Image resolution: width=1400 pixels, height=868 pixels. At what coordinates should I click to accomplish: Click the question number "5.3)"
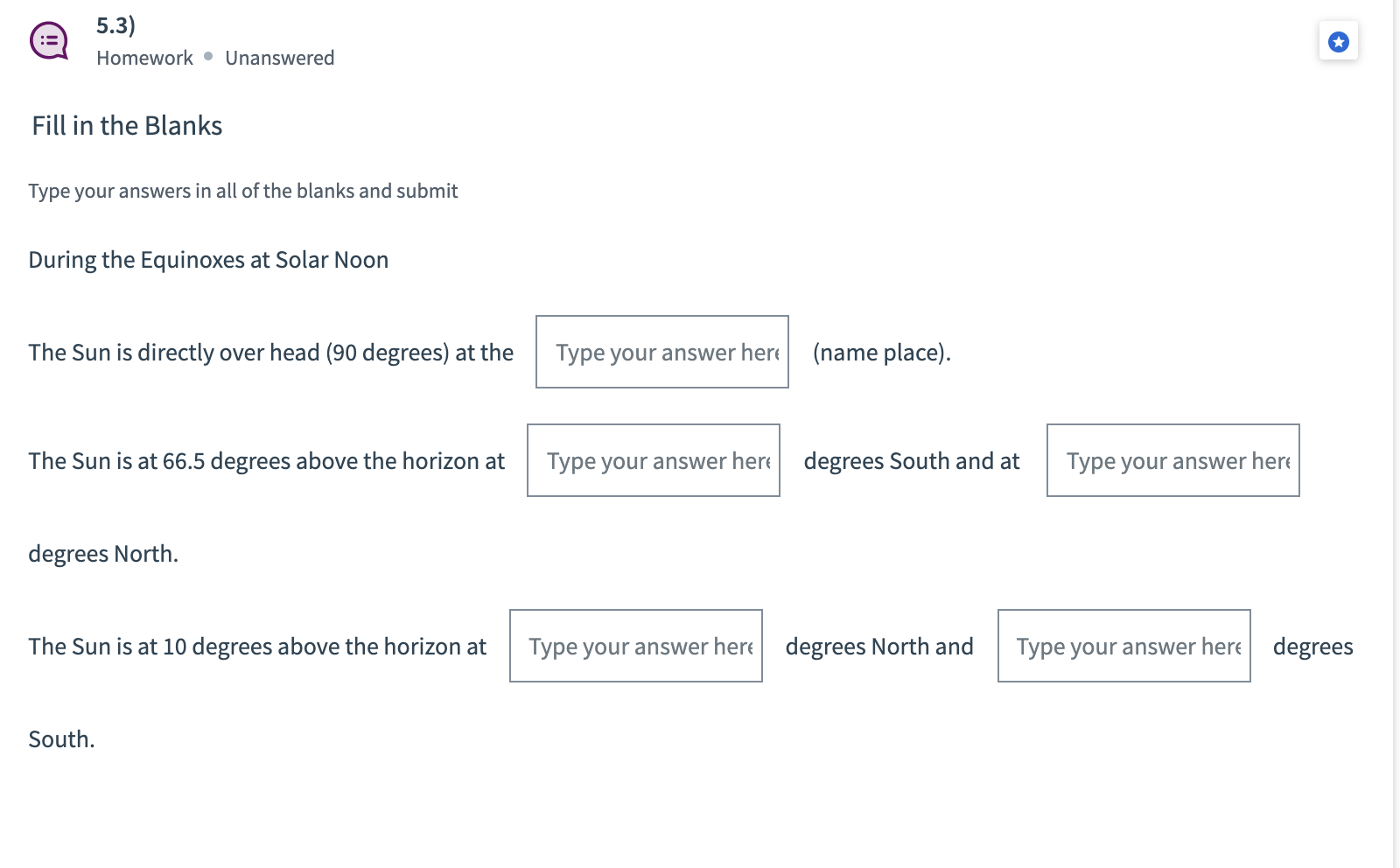point(115,25)
